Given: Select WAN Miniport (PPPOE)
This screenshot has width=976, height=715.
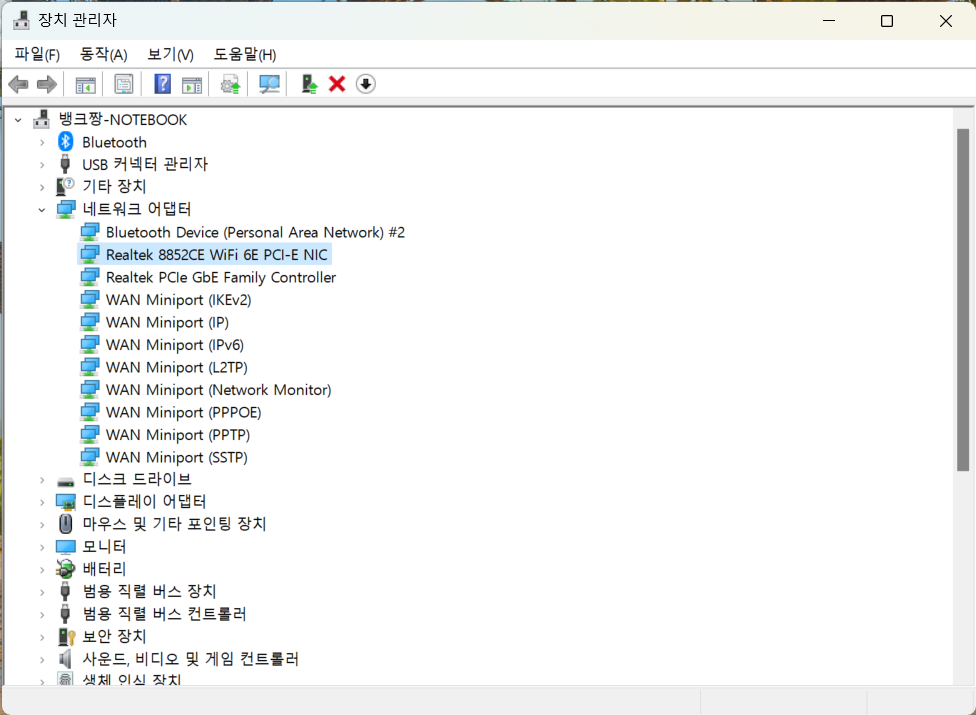Looking at the screenshot, I should pyautogui.click(x=184, y=412).
